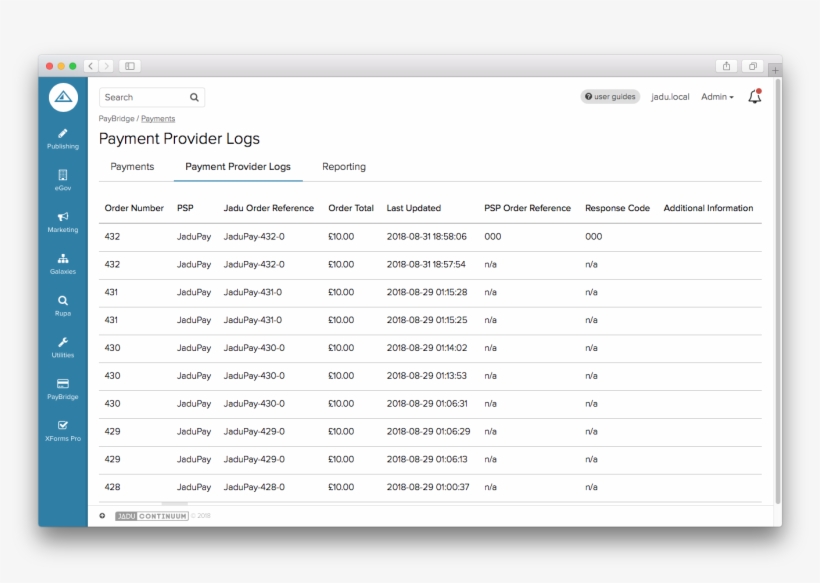This screenshot has height=583, width=820.
Task: Click the Jadu Order Reference column header
Action: 269,208
